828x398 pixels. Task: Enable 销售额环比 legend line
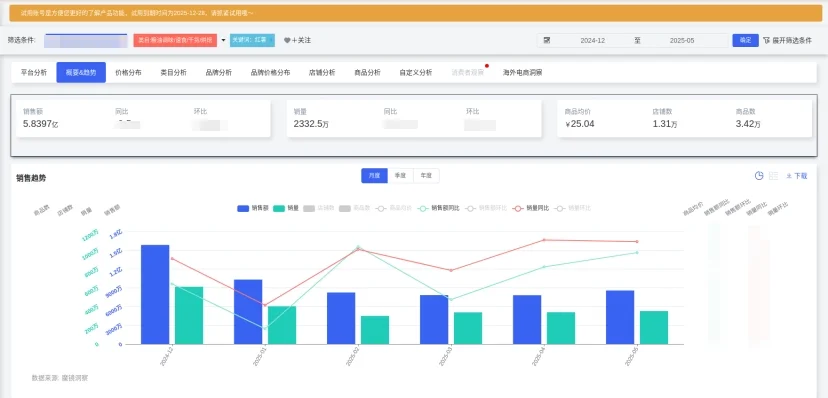click(x=486, y=208)
